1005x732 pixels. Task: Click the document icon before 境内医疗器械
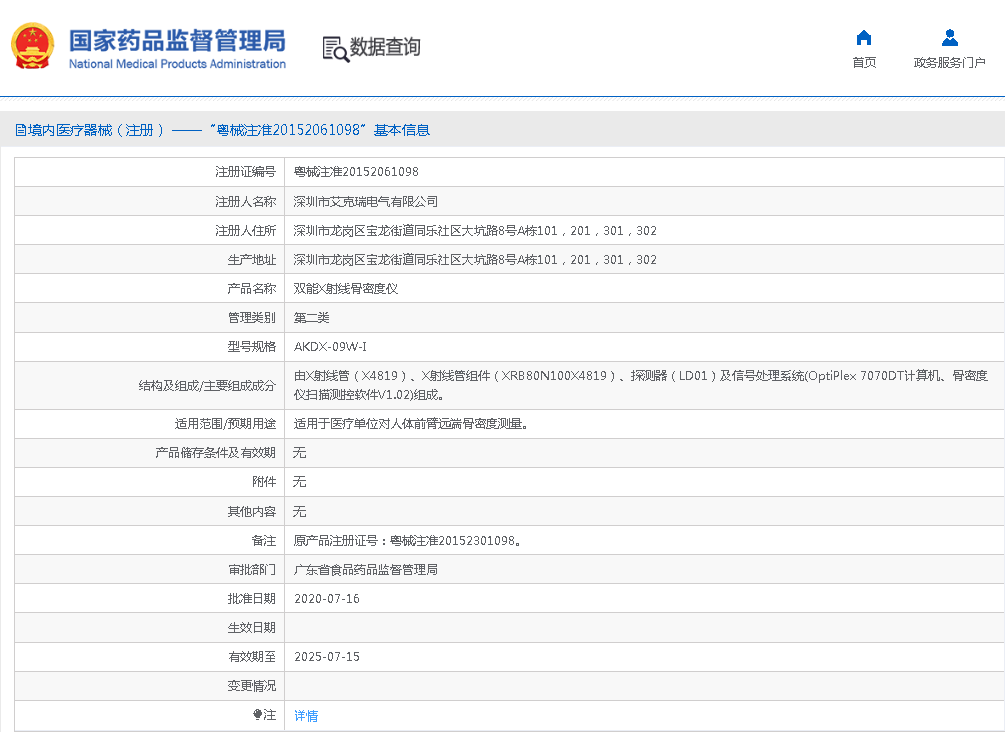pyautogui.click(x=20, y=130)
